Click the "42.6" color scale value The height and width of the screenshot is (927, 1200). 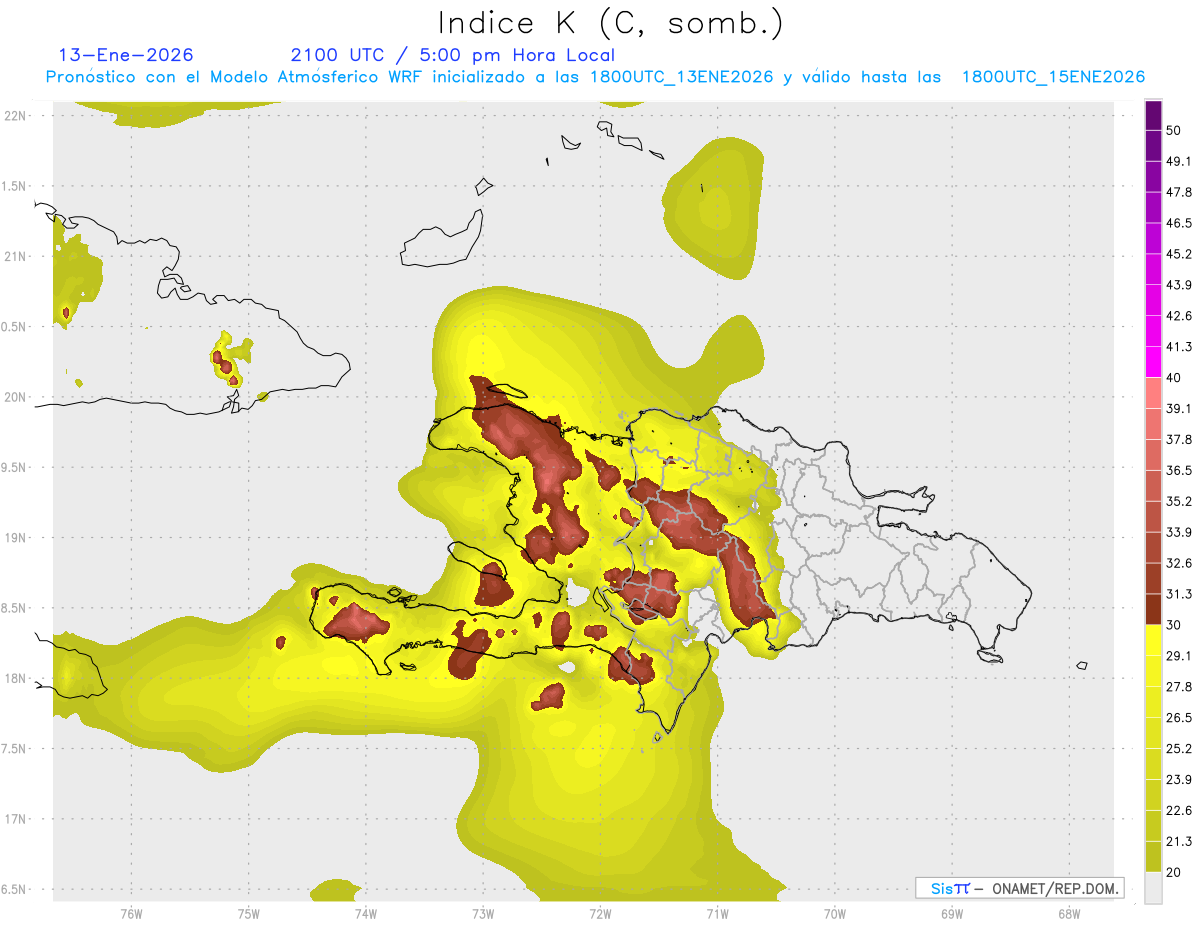[x=1179, y=316]
